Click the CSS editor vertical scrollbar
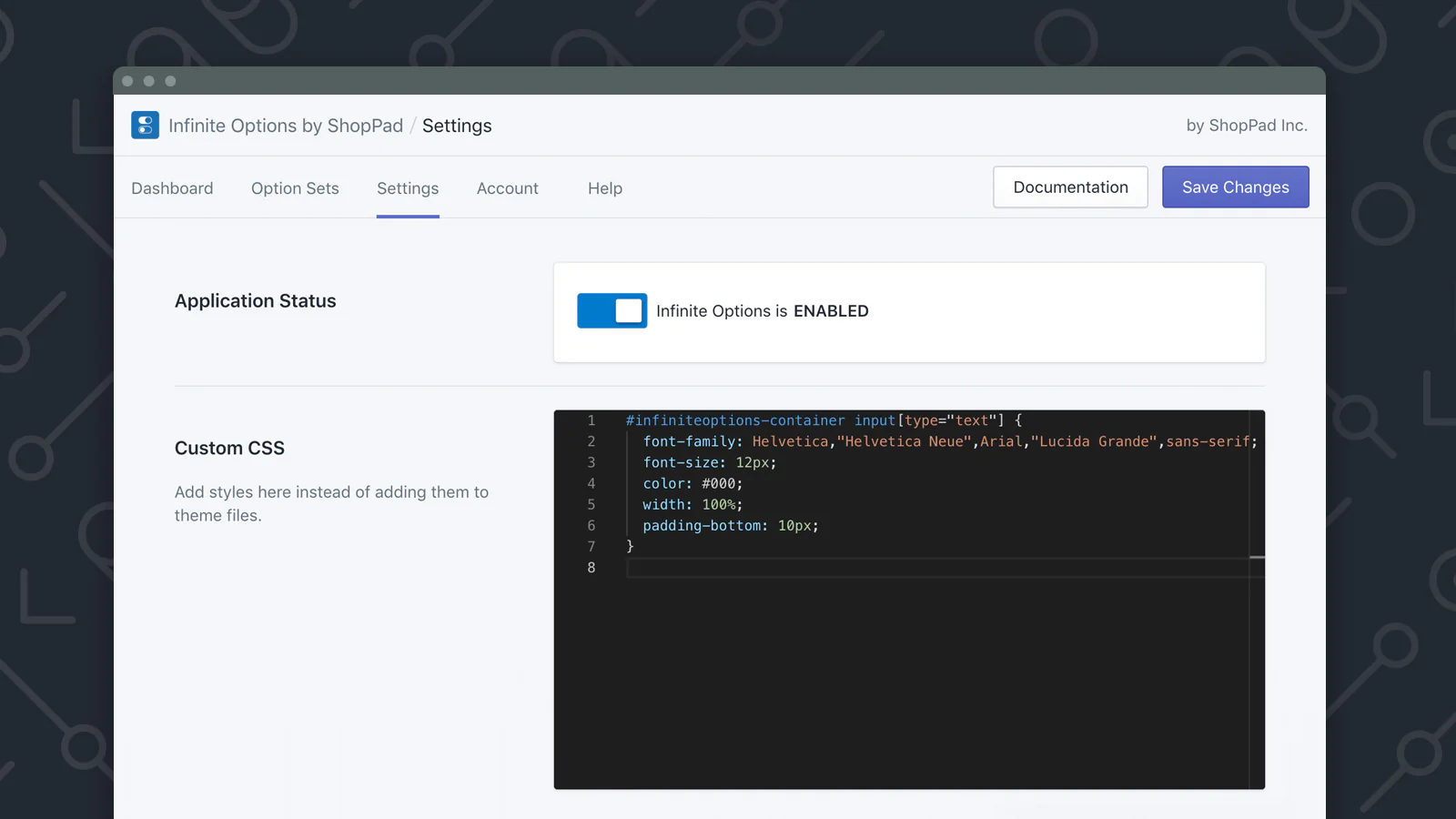 (x=1257, y=599)
